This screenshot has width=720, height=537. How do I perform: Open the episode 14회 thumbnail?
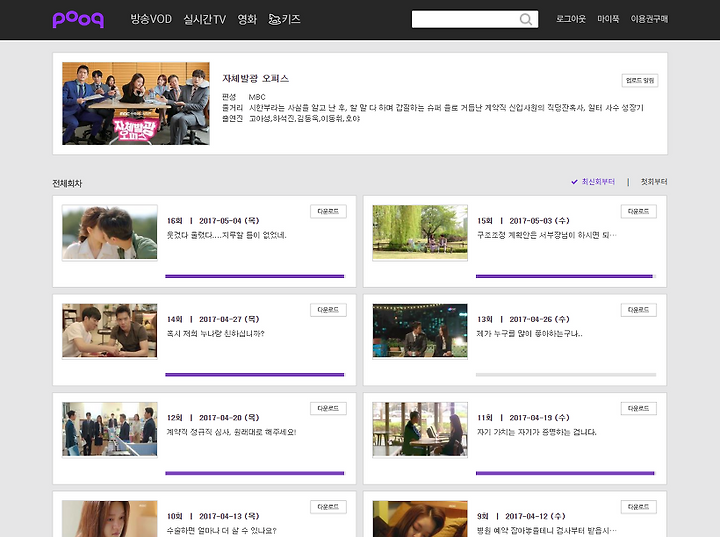point(110,331)
